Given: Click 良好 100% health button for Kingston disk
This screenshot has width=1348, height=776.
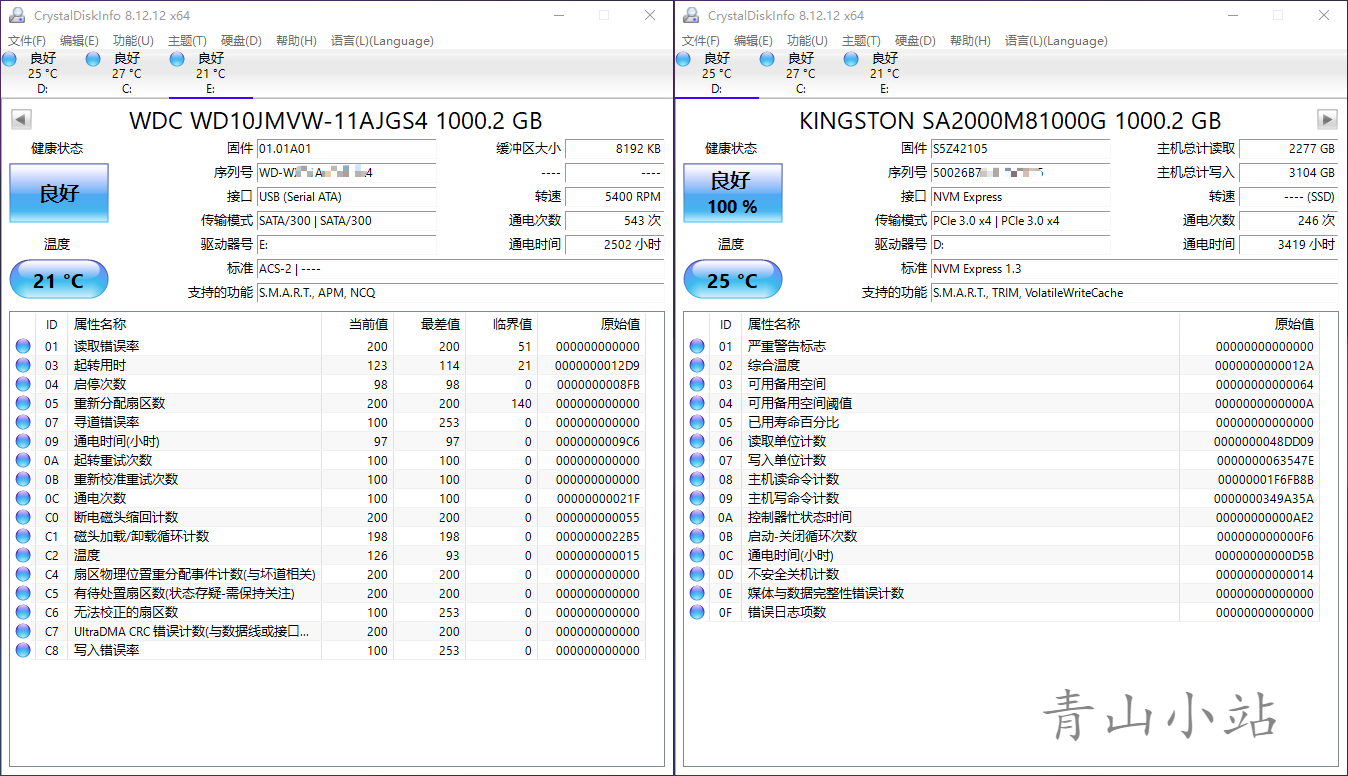Looking at the screenshot, I should point(733,193).
